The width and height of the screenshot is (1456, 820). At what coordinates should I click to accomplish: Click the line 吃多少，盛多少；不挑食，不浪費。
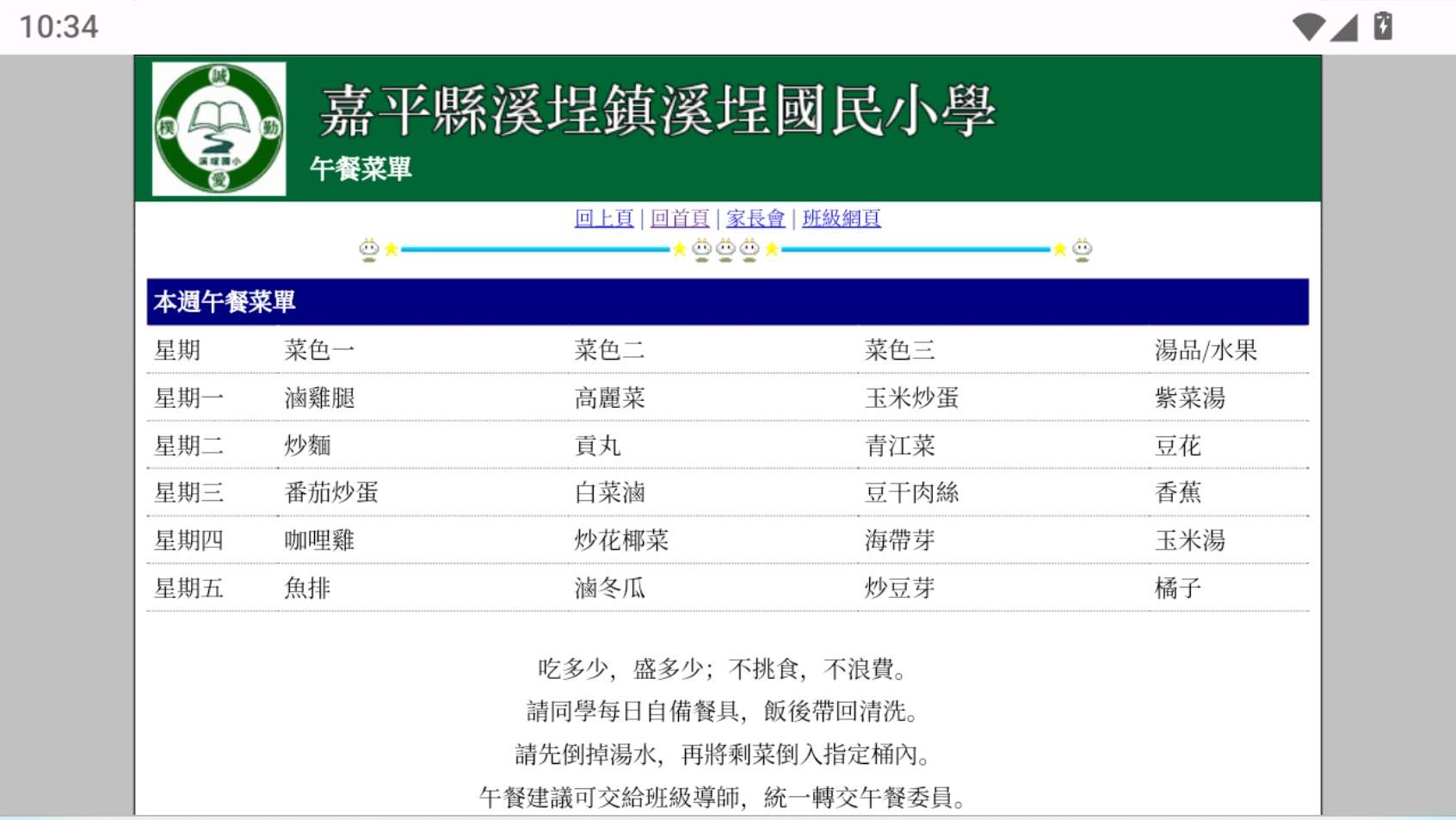[722, 669]
